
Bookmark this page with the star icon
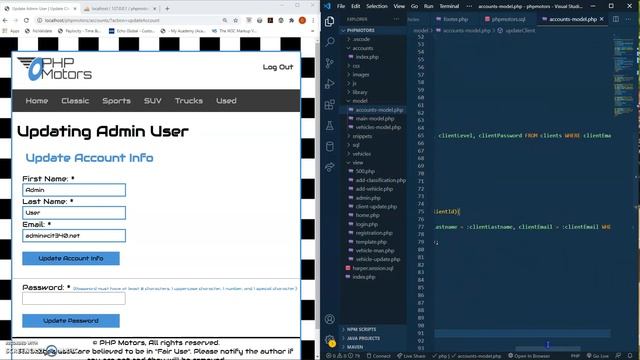tap(236, 20)
